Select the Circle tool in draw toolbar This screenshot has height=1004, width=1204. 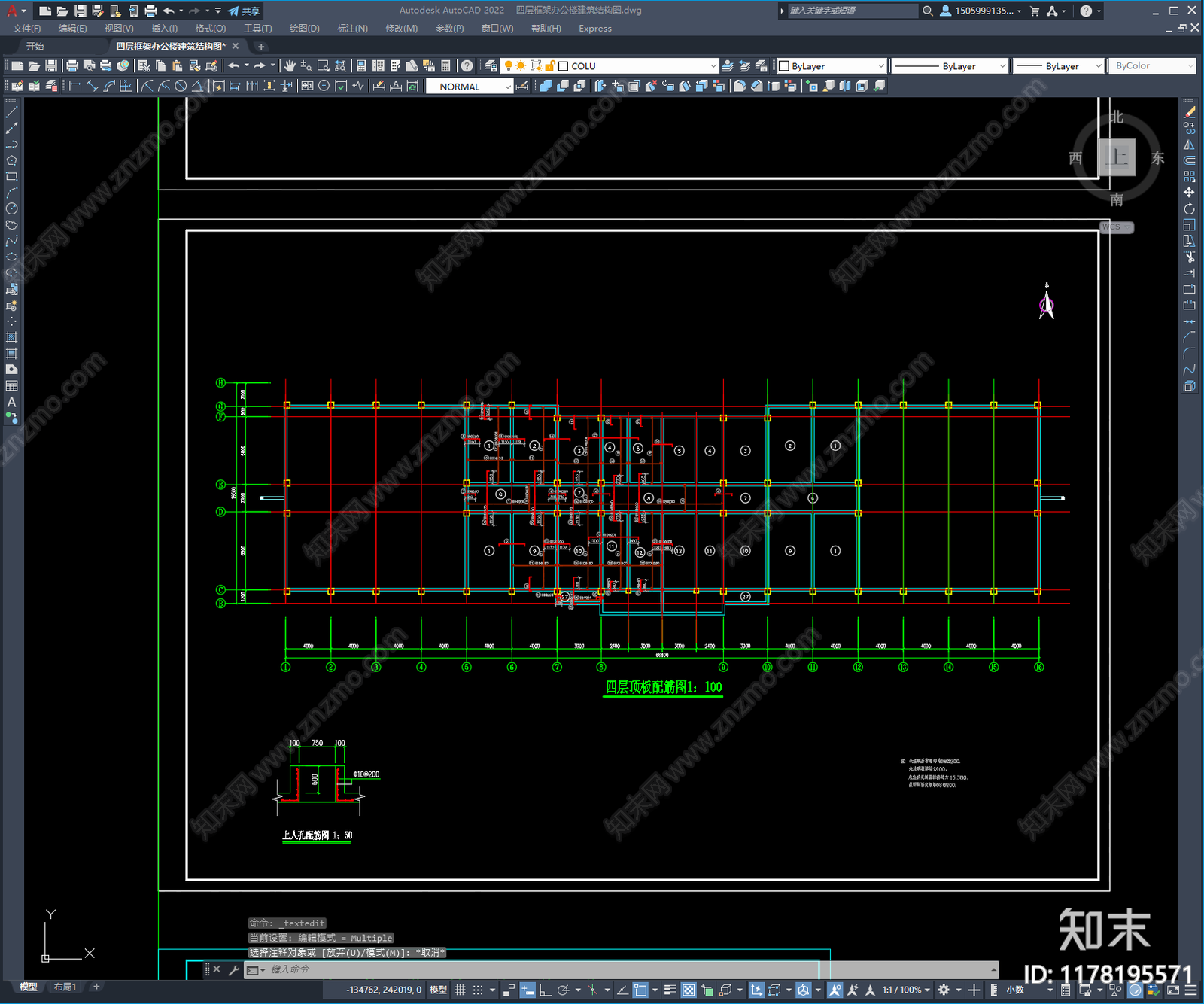tap(11, 208)
